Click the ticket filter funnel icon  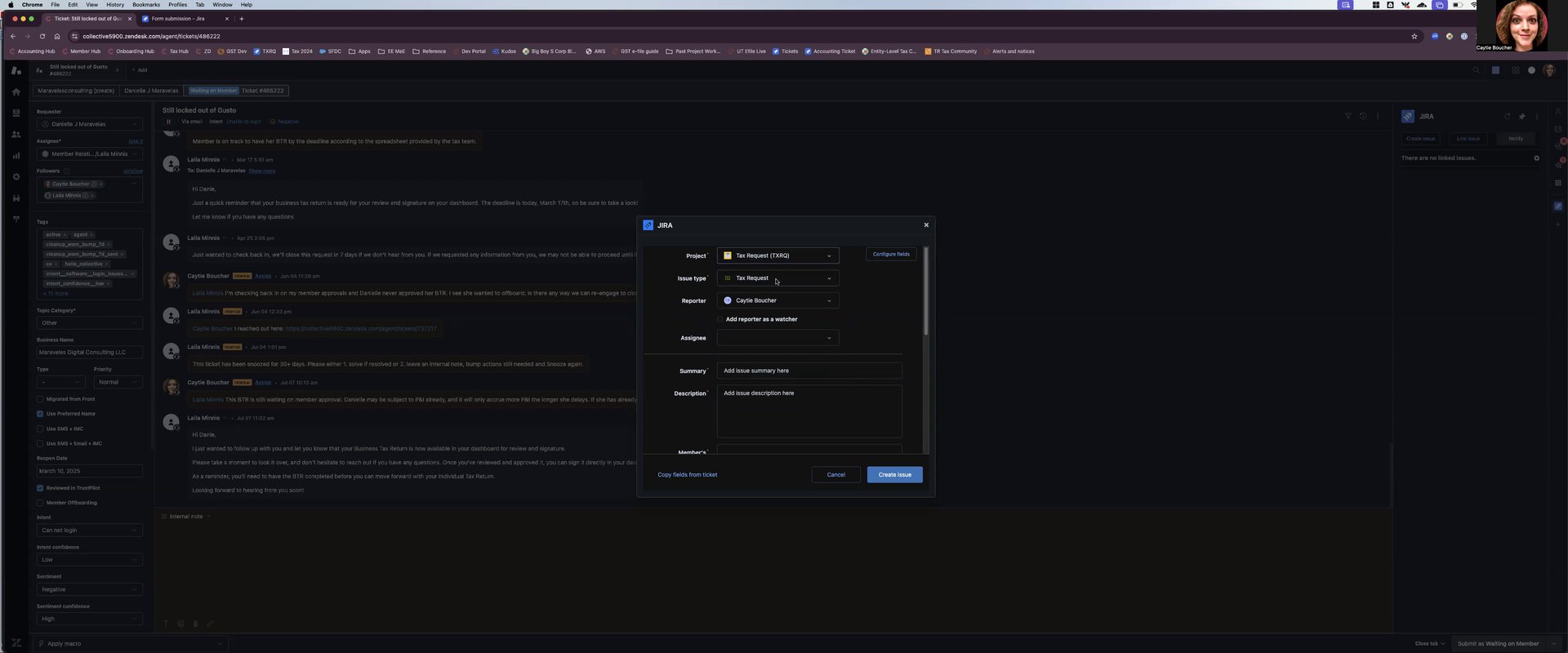[x=1347, y=116]
